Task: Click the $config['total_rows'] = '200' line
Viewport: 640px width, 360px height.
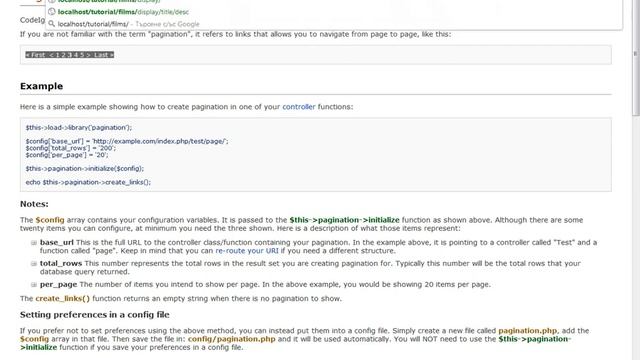Action: point(71,148)
